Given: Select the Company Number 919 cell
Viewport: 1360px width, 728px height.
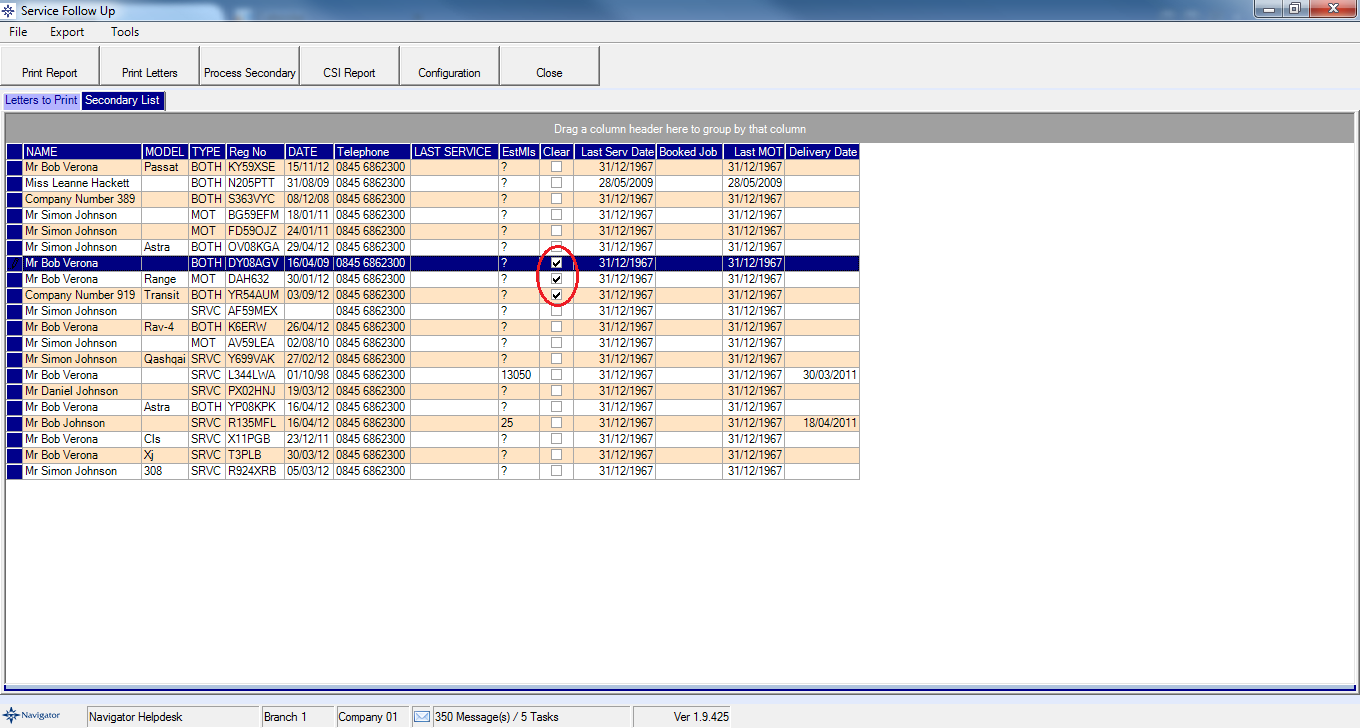Looking at the screenshot, I should point(82,295).
